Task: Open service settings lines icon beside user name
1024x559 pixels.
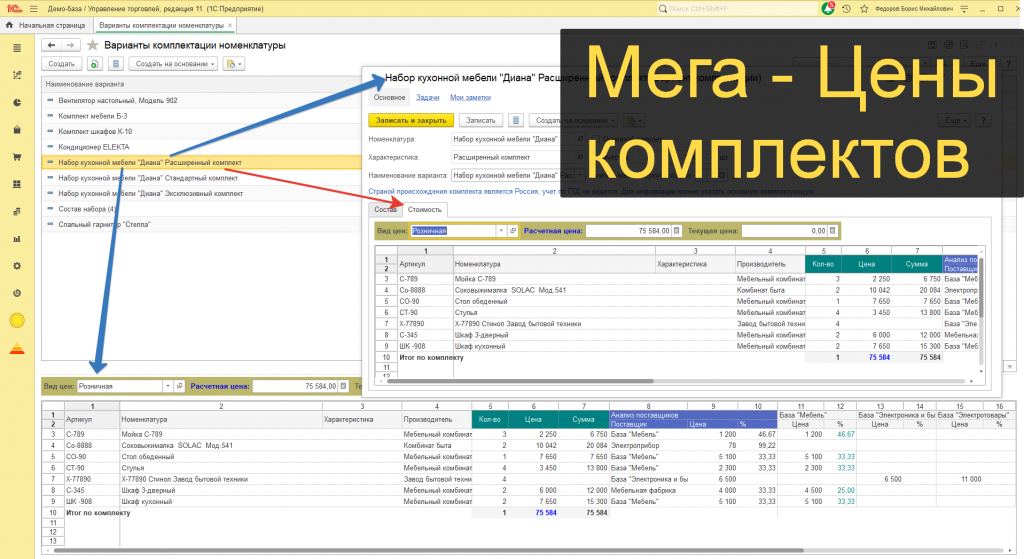Action: pyautogui.click(x=964, y=9)
